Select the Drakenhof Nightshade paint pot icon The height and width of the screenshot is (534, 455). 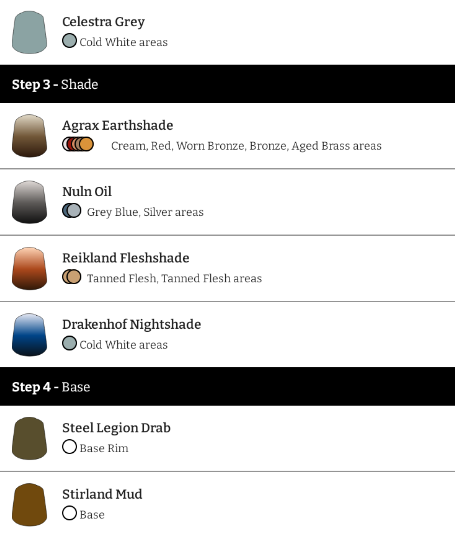(29, 334)
